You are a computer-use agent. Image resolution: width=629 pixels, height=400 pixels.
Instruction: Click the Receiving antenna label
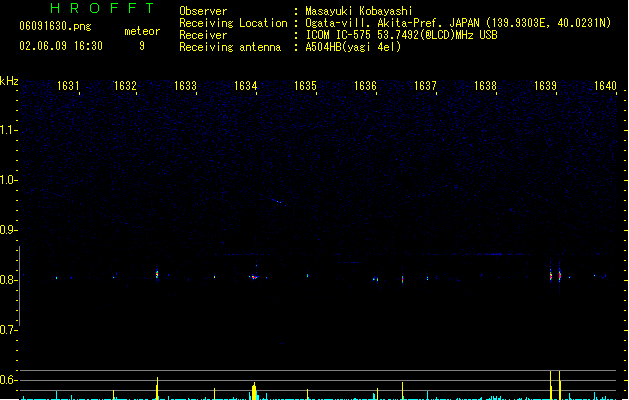pos(230,47)
